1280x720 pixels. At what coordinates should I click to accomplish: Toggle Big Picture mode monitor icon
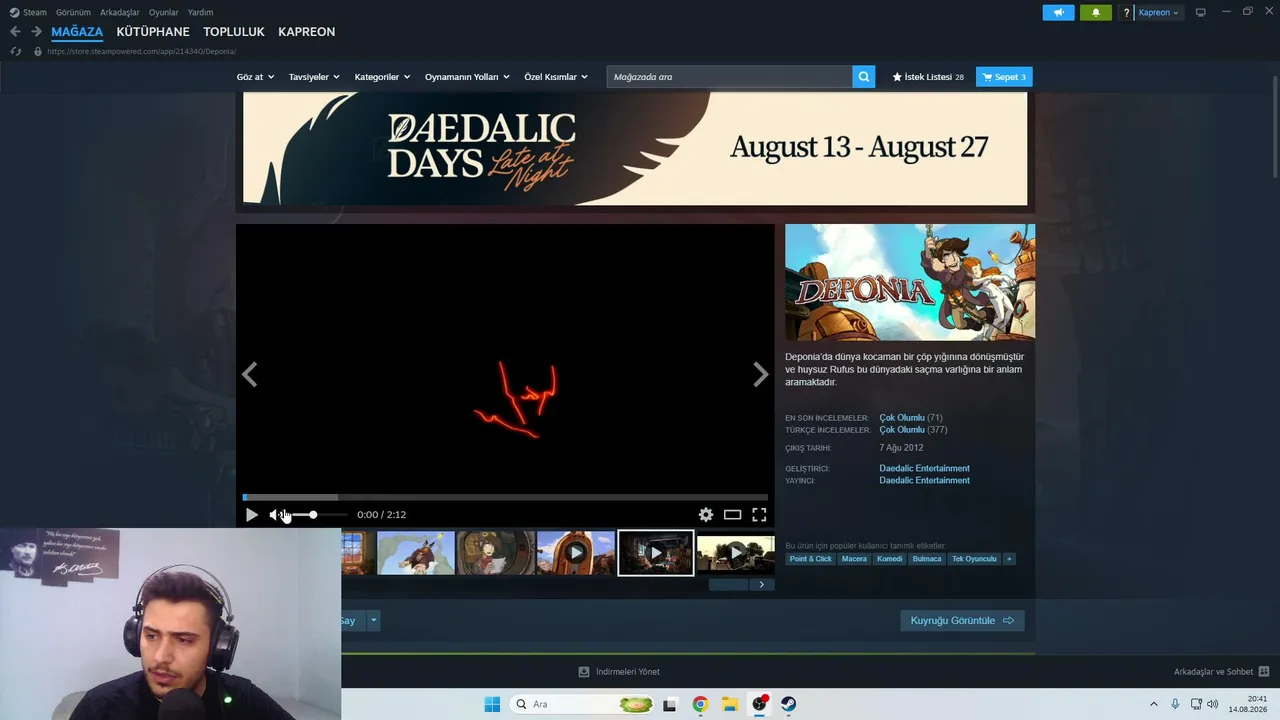[x=1201, y=13]
